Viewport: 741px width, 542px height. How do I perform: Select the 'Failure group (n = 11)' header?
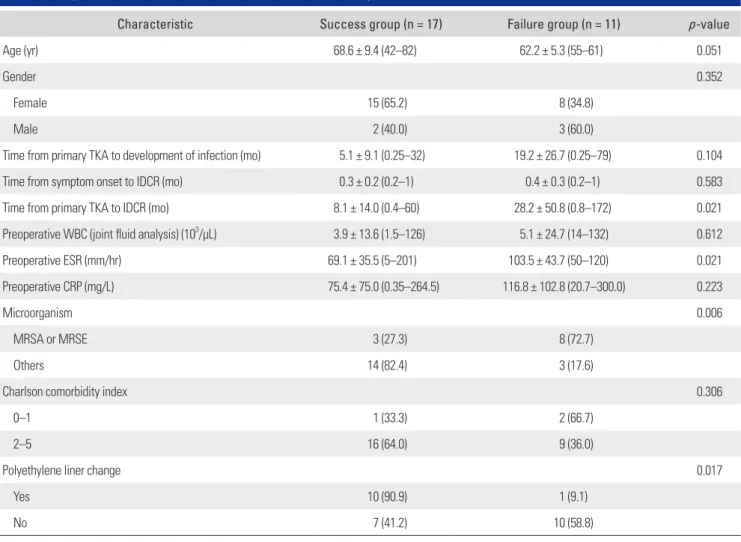564,24
